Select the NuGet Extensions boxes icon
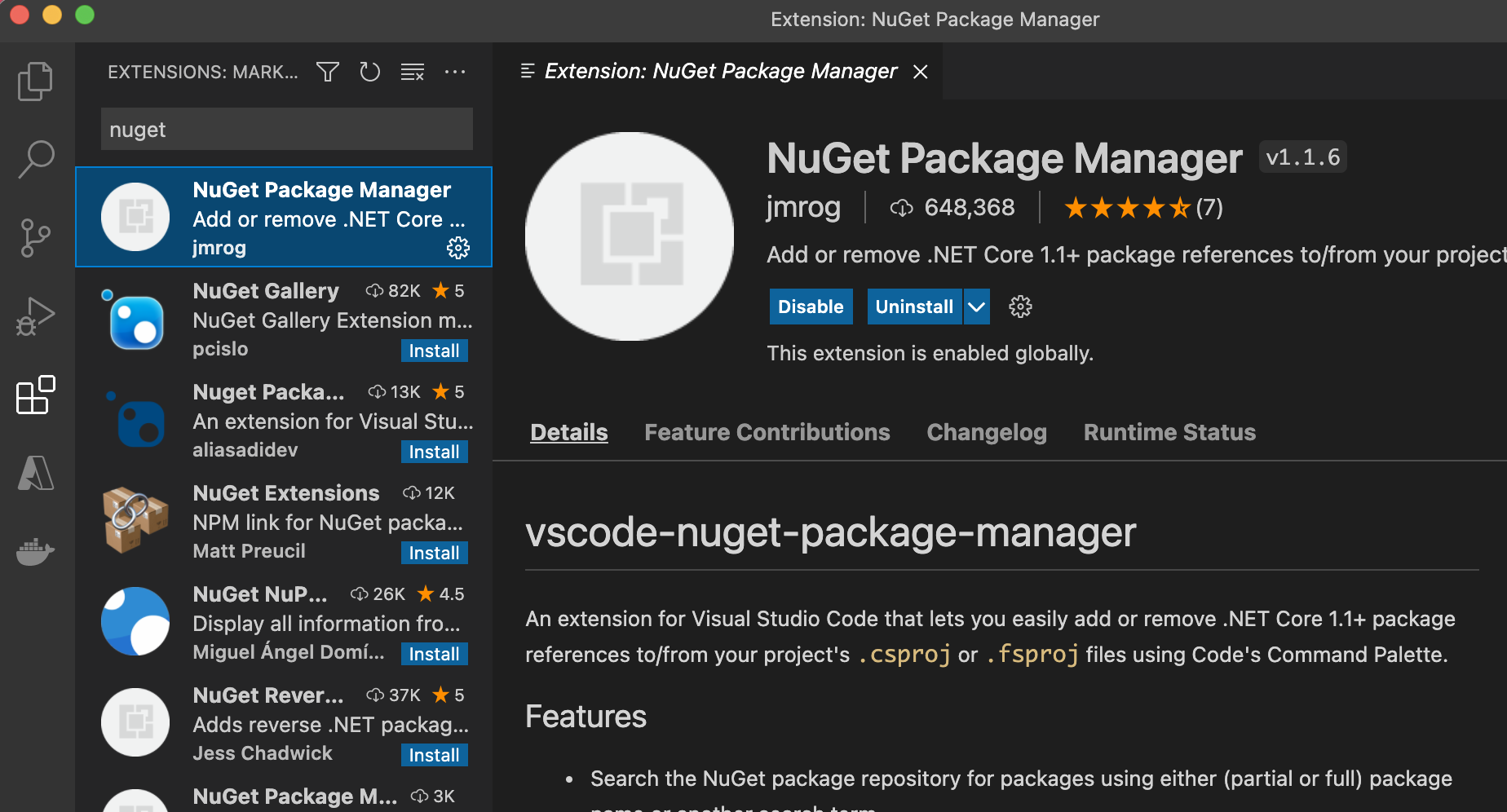The height and width of the screenshot is (812, 1507). pyautogui.click(x=135, y=520)
